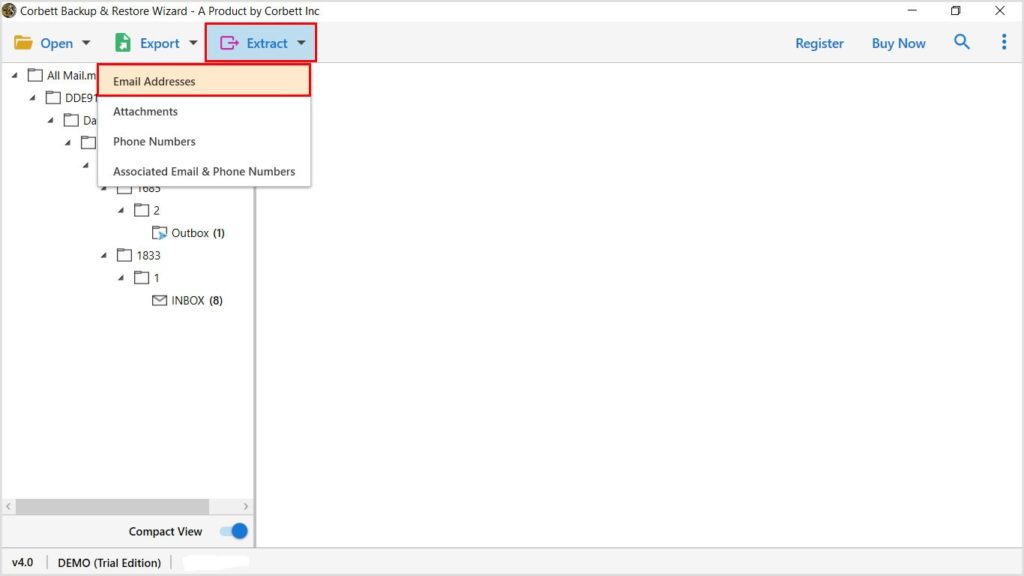Collapse the folder 1 node under 1833
Screen dimensions: 1024x576
121,278
